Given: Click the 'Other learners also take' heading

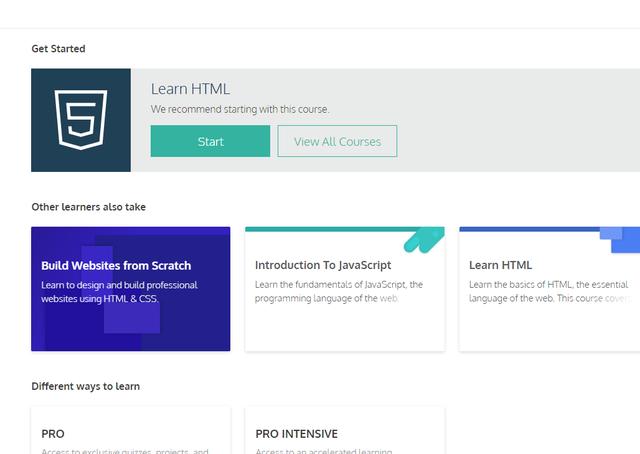Looking at the screenshot, I should tap(89, 207).
